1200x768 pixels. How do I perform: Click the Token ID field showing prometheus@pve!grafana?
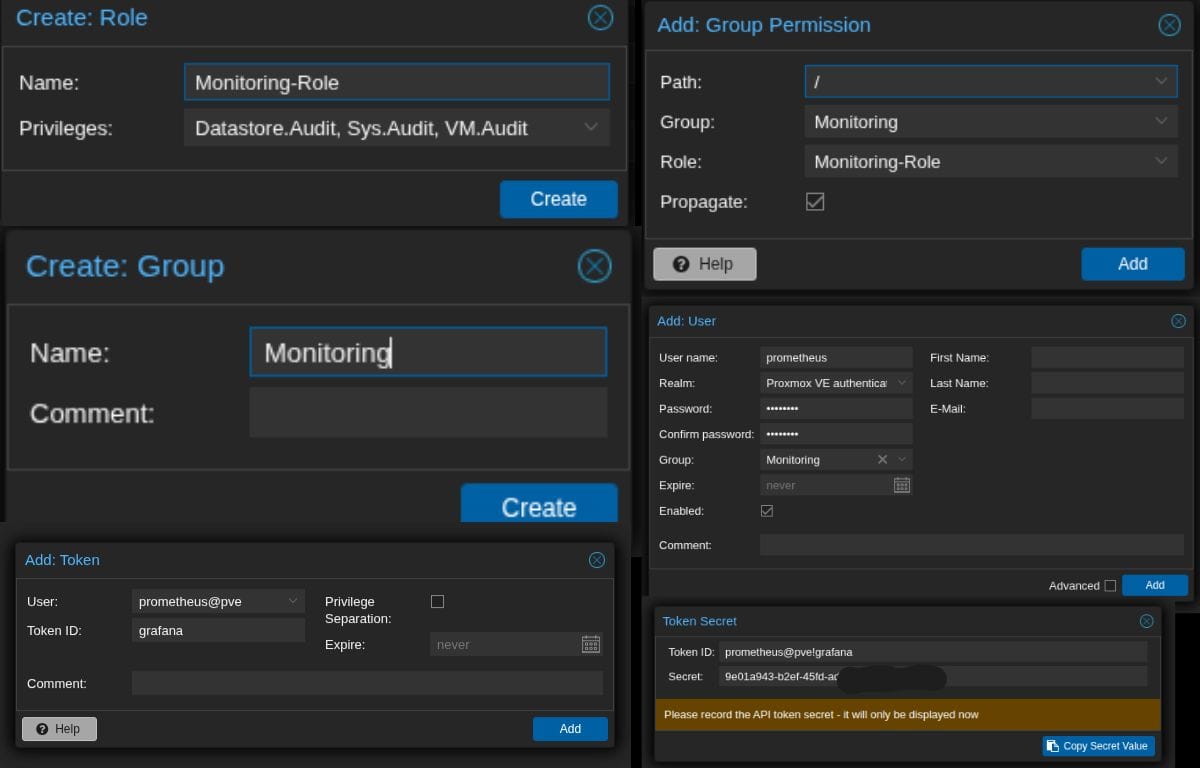[x=933, y=652]
